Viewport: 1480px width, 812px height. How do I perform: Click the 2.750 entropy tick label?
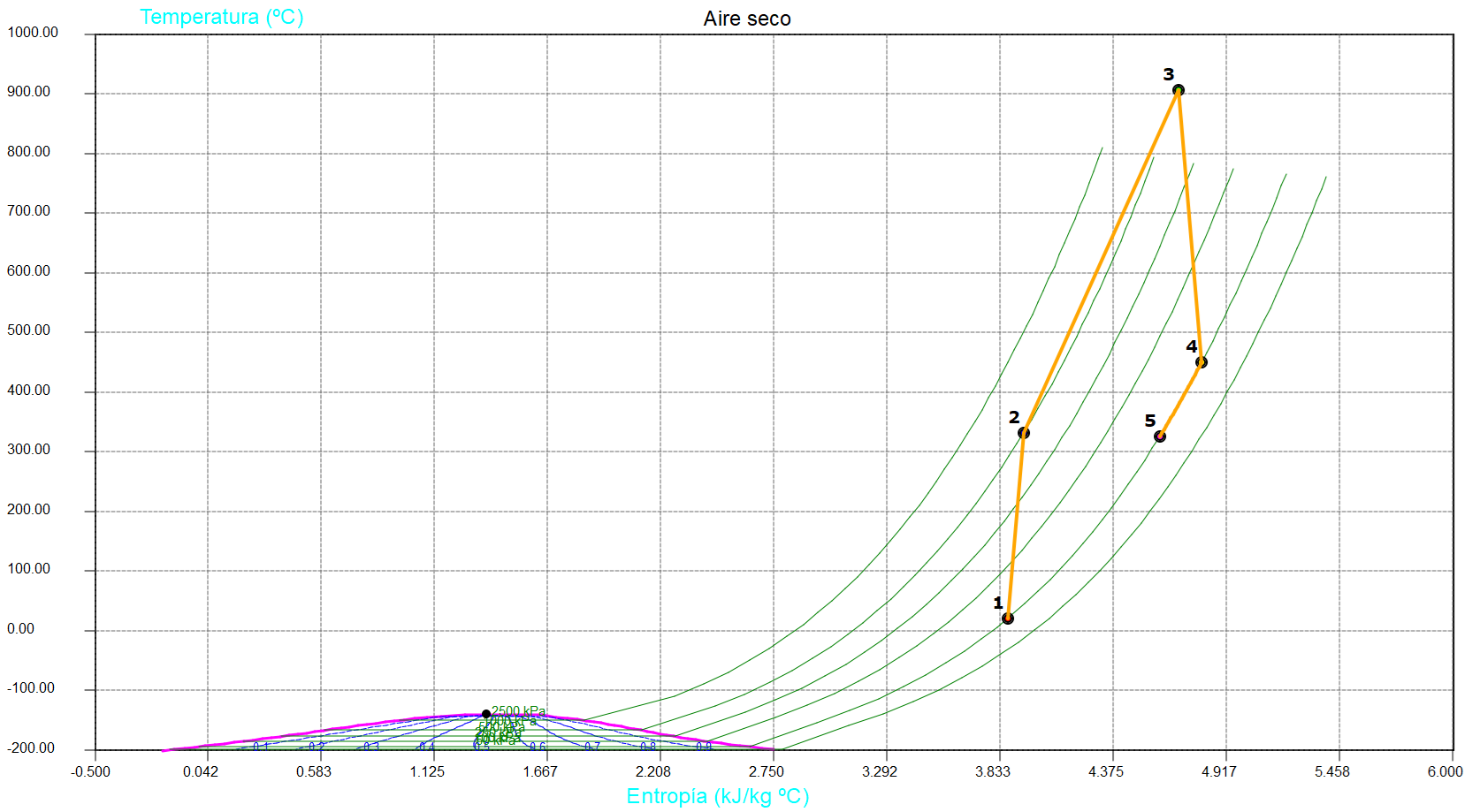pyautogui.click(x=766, y=771)
